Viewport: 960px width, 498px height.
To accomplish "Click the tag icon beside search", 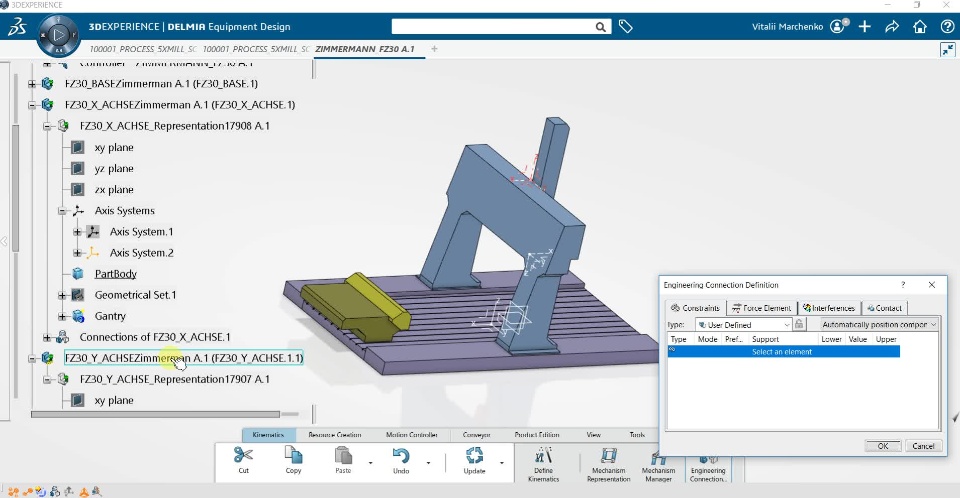I will [625, 26].
